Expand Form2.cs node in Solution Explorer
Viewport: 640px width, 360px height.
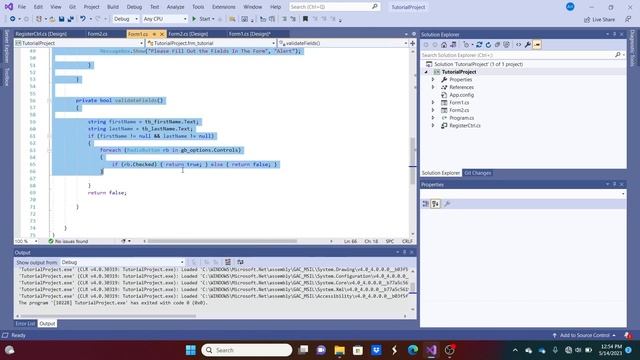pos(433,110)
